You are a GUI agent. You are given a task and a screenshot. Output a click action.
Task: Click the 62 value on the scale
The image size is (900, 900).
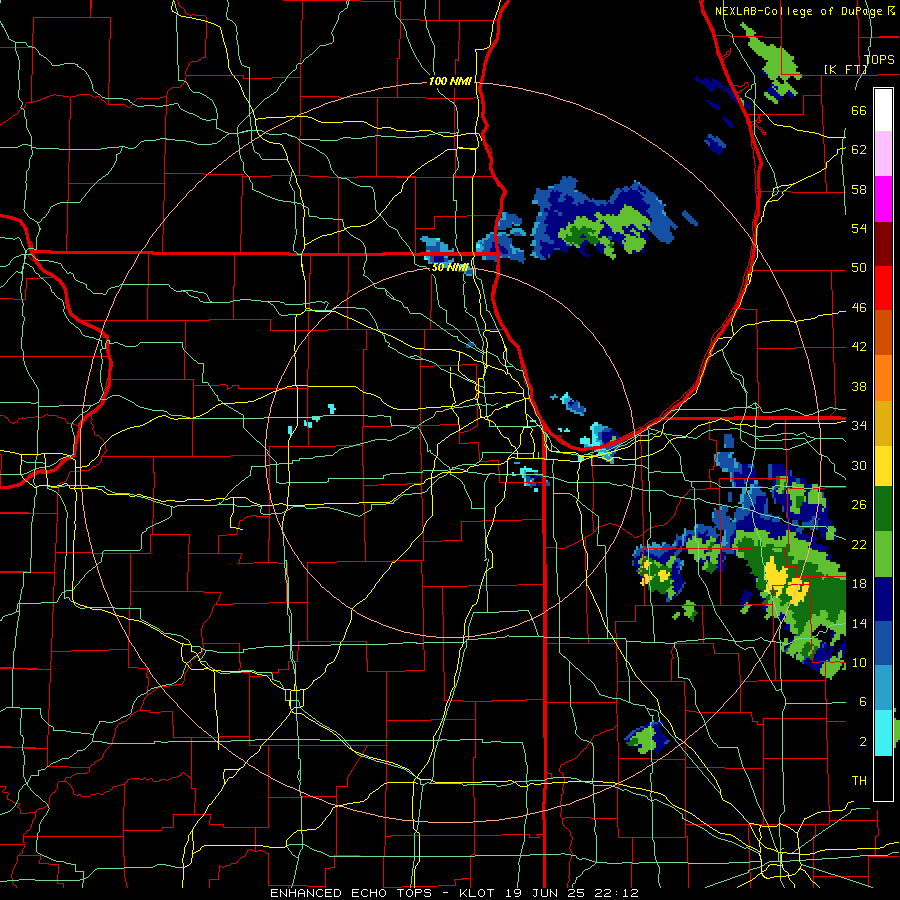(x=859, y=149)
